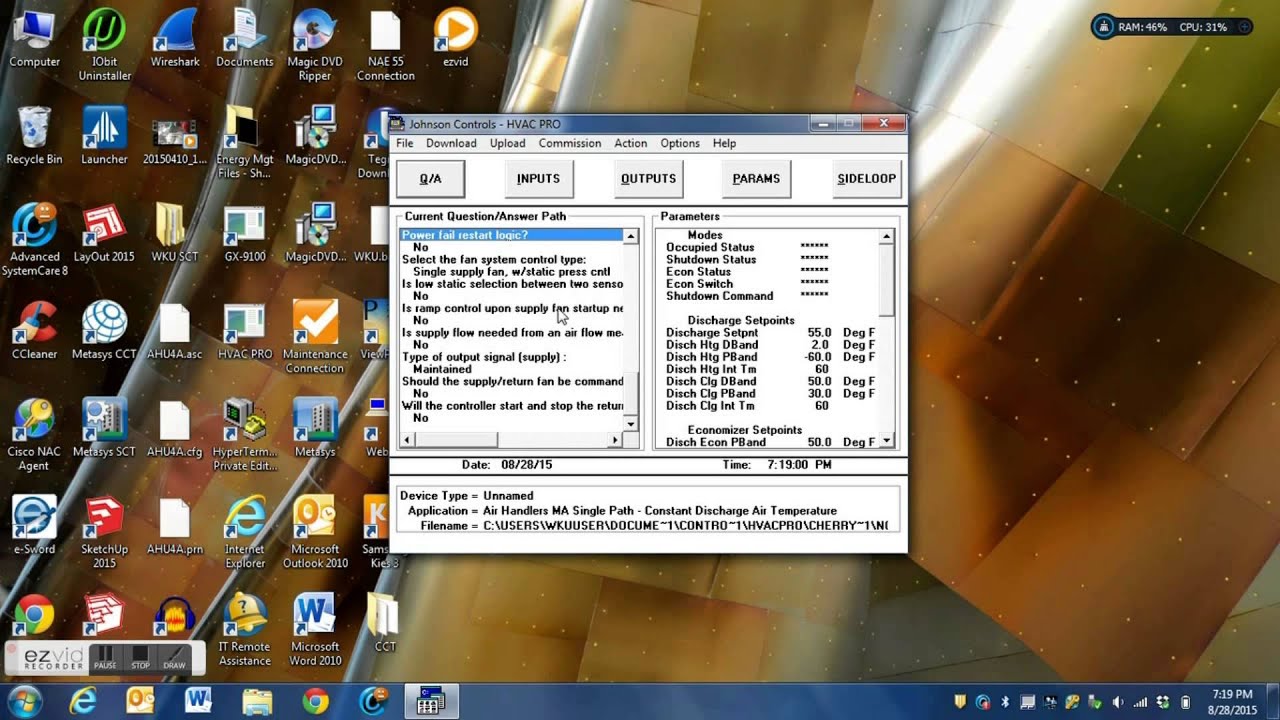Open Chrome from the taskbar
The height and width of the screenshot is (720, 1280).
[x=315, y=701]
